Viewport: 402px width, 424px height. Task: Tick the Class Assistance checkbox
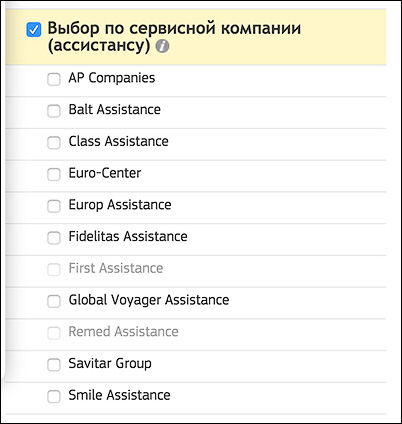pos(54,143)
